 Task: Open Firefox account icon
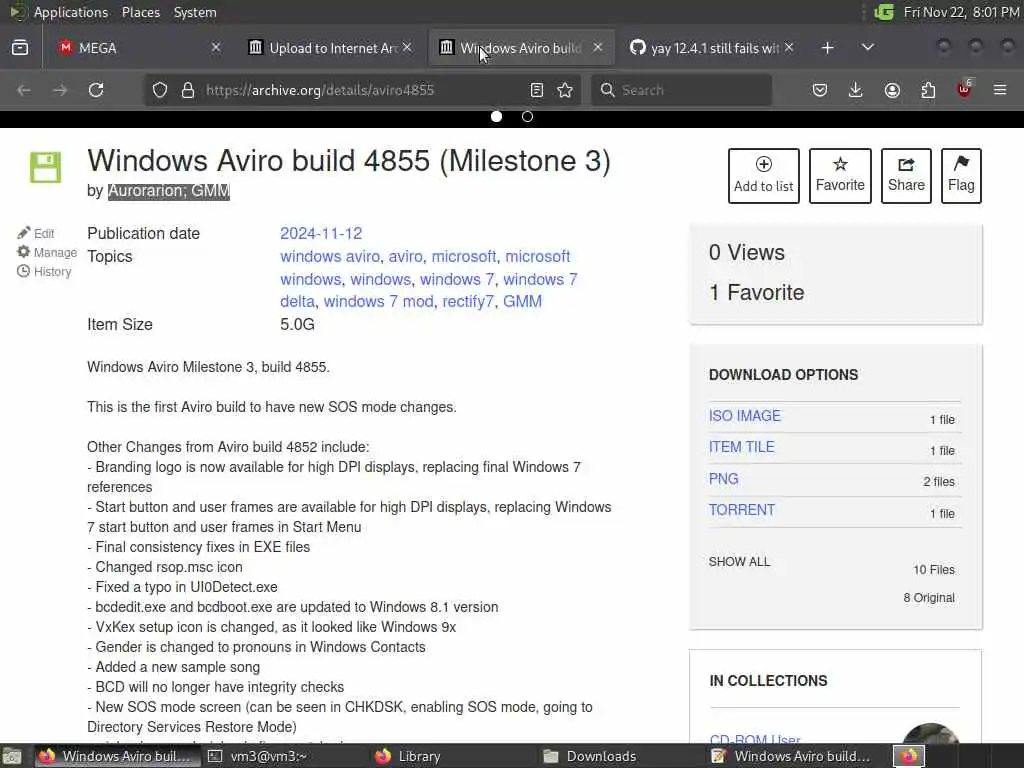892,90
